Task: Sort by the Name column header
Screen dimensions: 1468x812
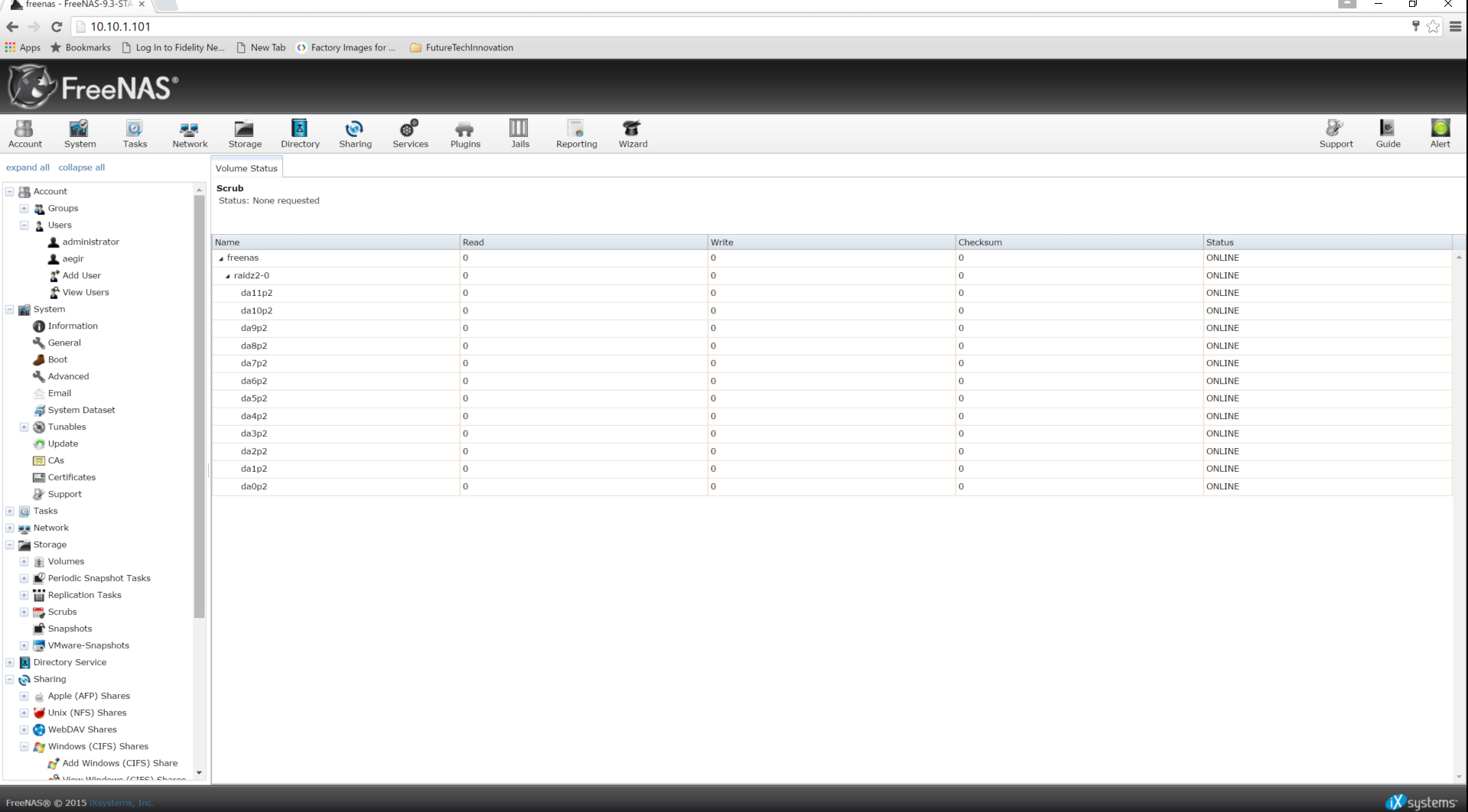Action: point(336,242)
